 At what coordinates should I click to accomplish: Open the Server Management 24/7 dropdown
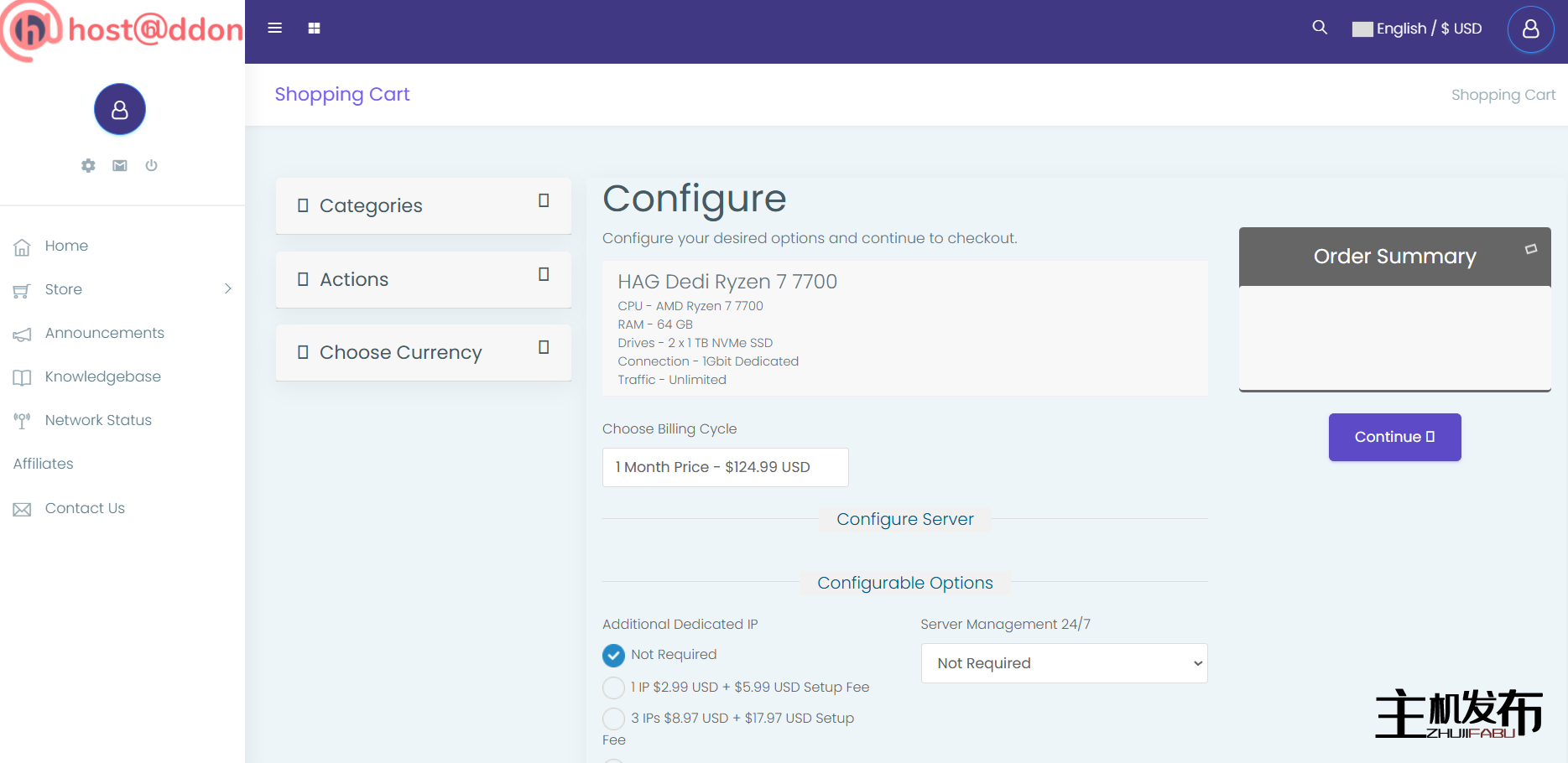pyautogui.click(x=1064, y=663)
